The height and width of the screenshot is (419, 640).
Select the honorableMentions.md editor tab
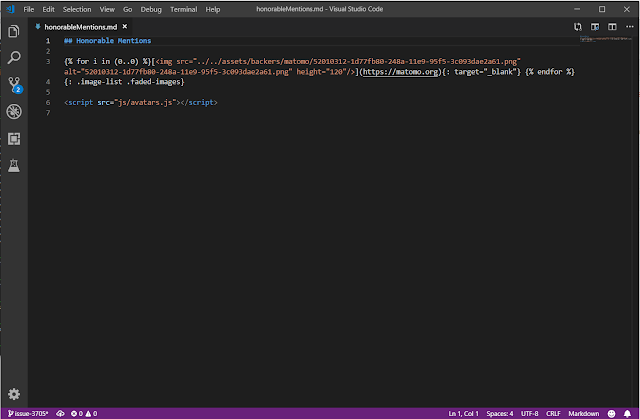(80, 27)
